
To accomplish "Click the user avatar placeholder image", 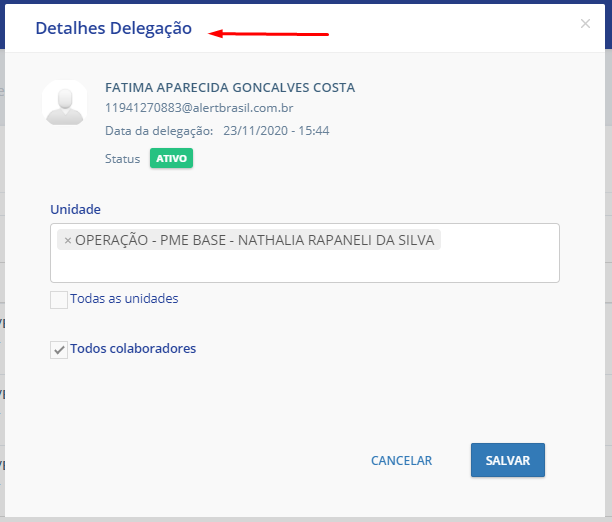I will point(64,103).
